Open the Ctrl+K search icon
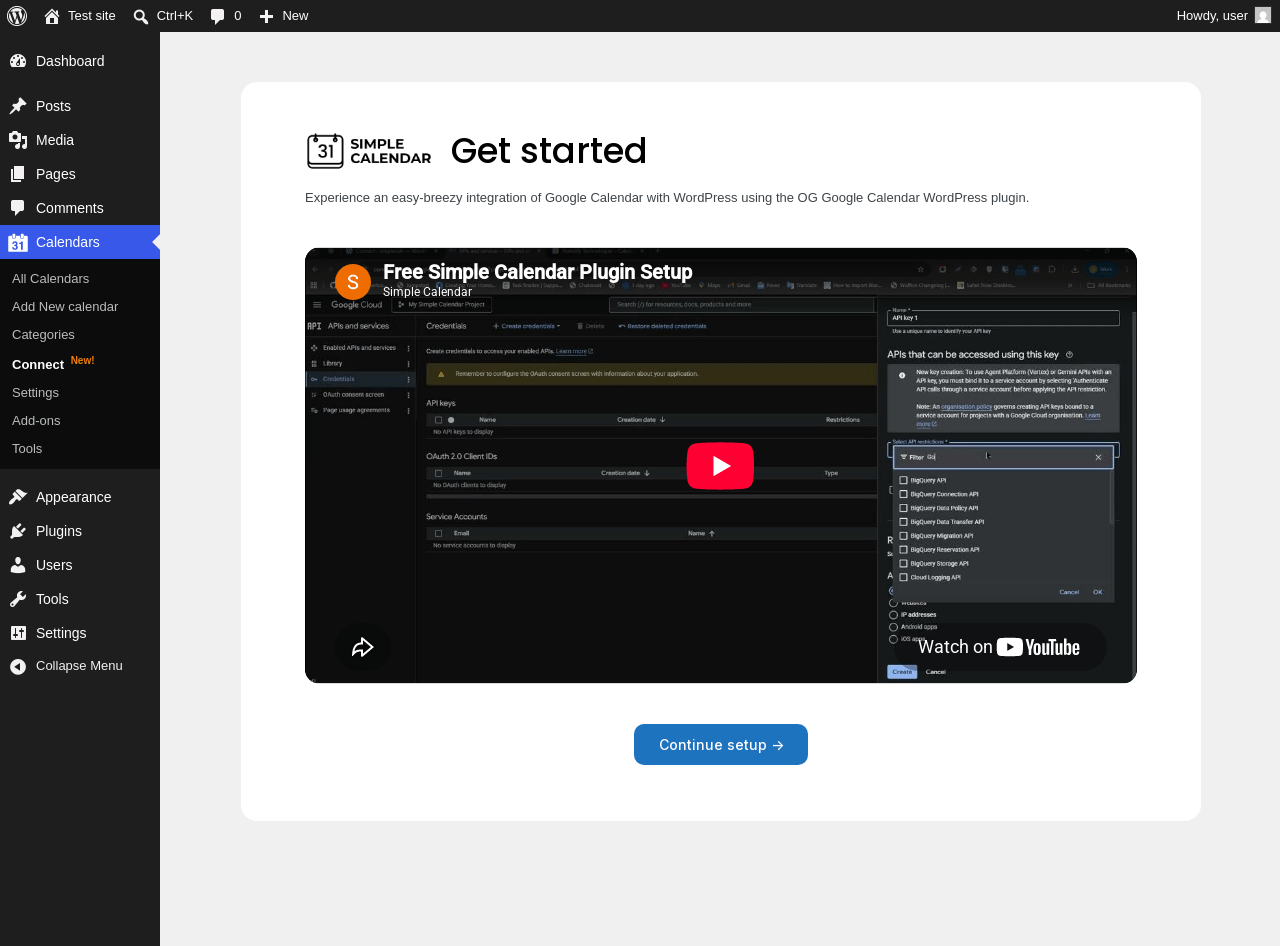Viewport: 1280px width, 946px height. point(141,16)
